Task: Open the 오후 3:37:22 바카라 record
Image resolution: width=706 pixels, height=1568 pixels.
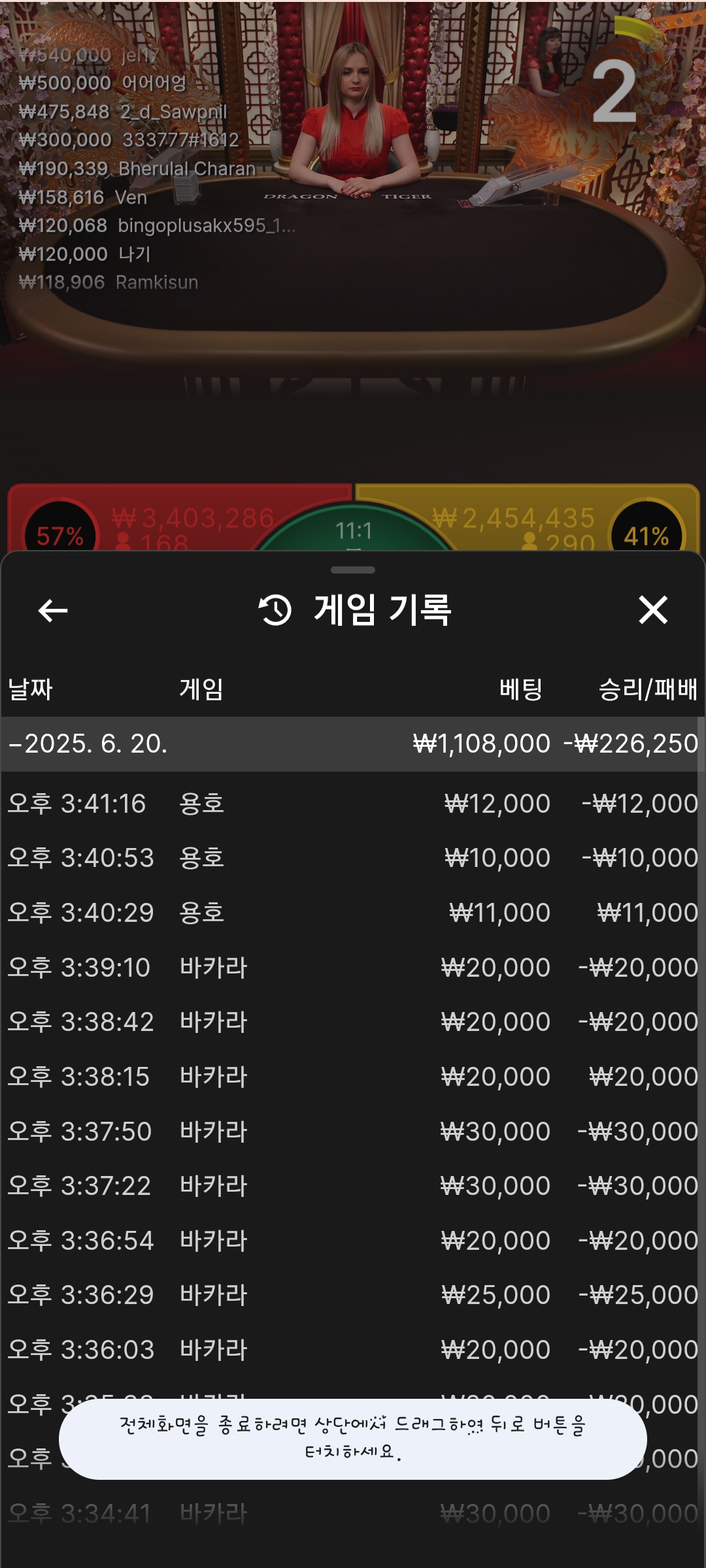Action: [x=353, y=1186]
